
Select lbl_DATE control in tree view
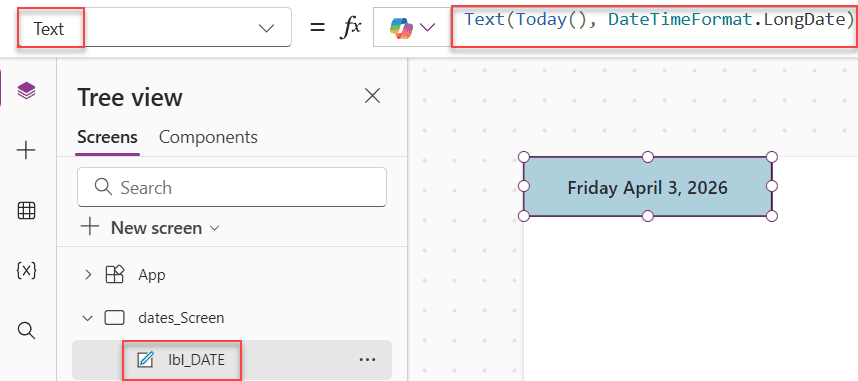point(196,360)
